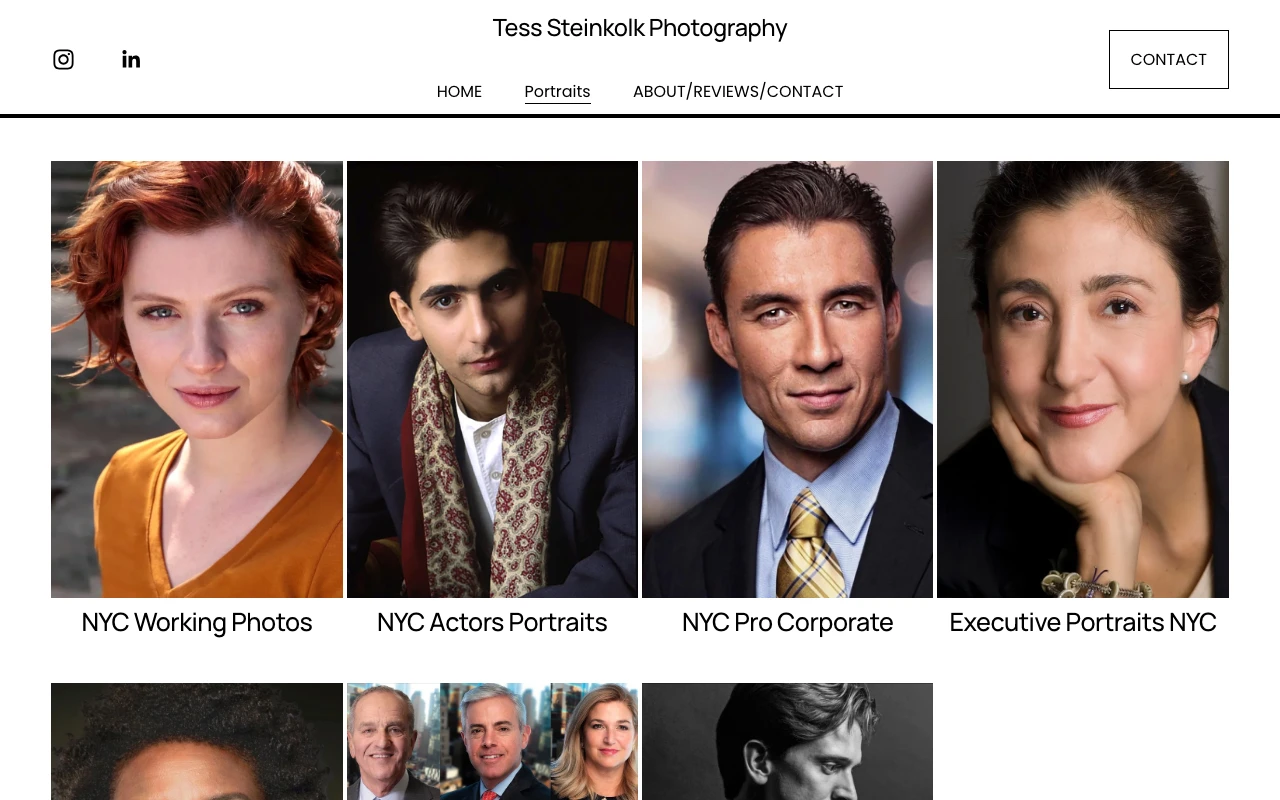Click the underlined Portraits tab in header
1280x800 pixels.
tap(557, 91)
